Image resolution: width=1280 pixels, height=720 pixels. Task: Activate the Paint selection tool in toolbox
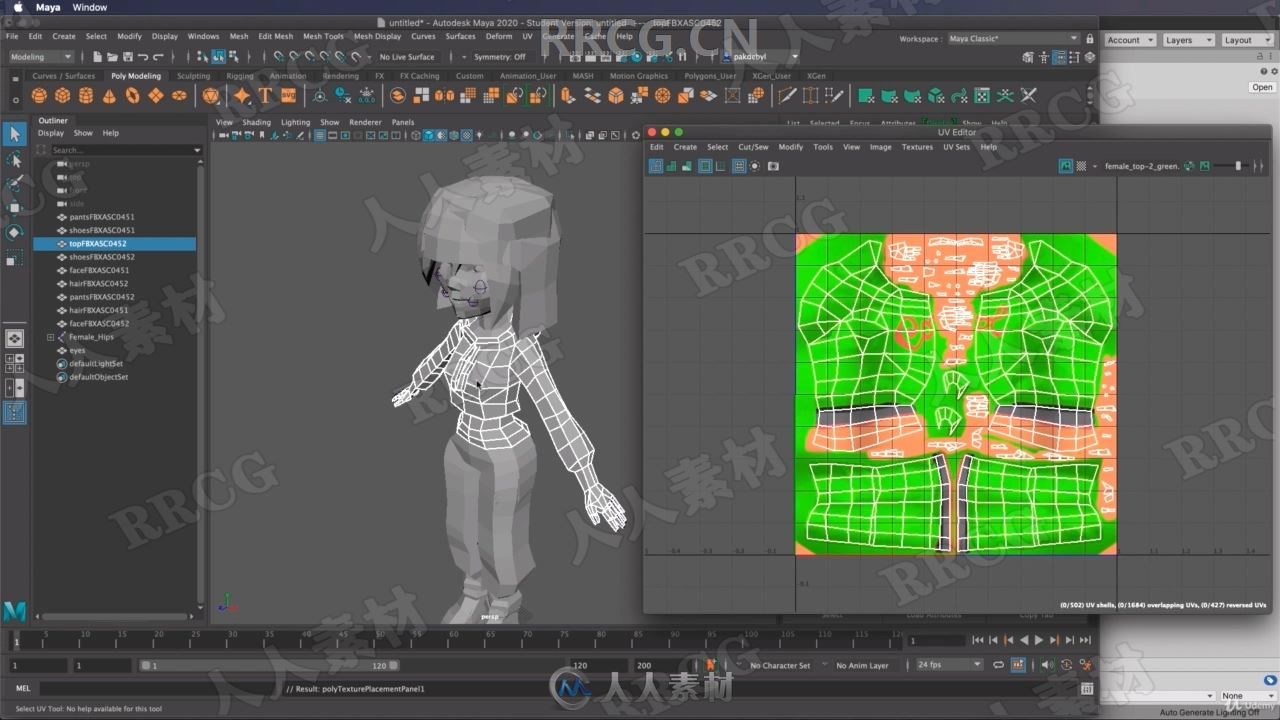point(14,185)
